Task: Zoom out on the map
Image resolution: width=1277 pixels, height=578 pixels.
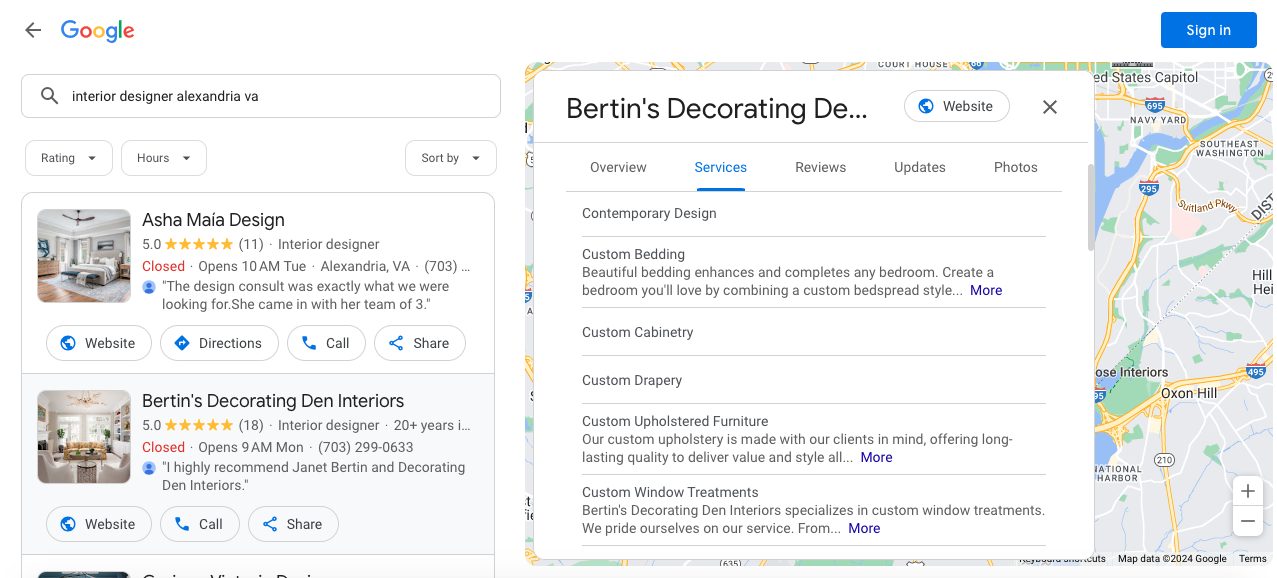Action: tap(1247, 522)
